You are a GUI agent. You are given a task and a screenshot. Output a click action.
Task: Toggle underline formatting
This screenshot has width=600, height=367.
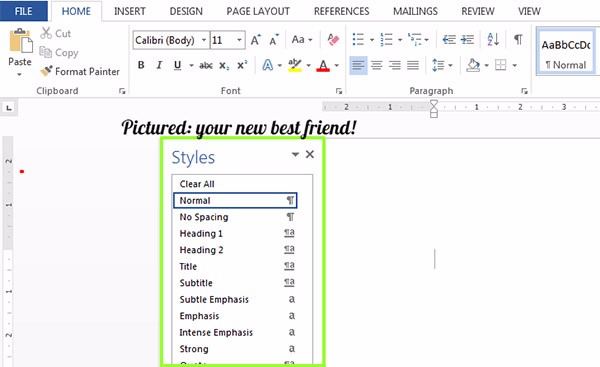tap(177, 65)
